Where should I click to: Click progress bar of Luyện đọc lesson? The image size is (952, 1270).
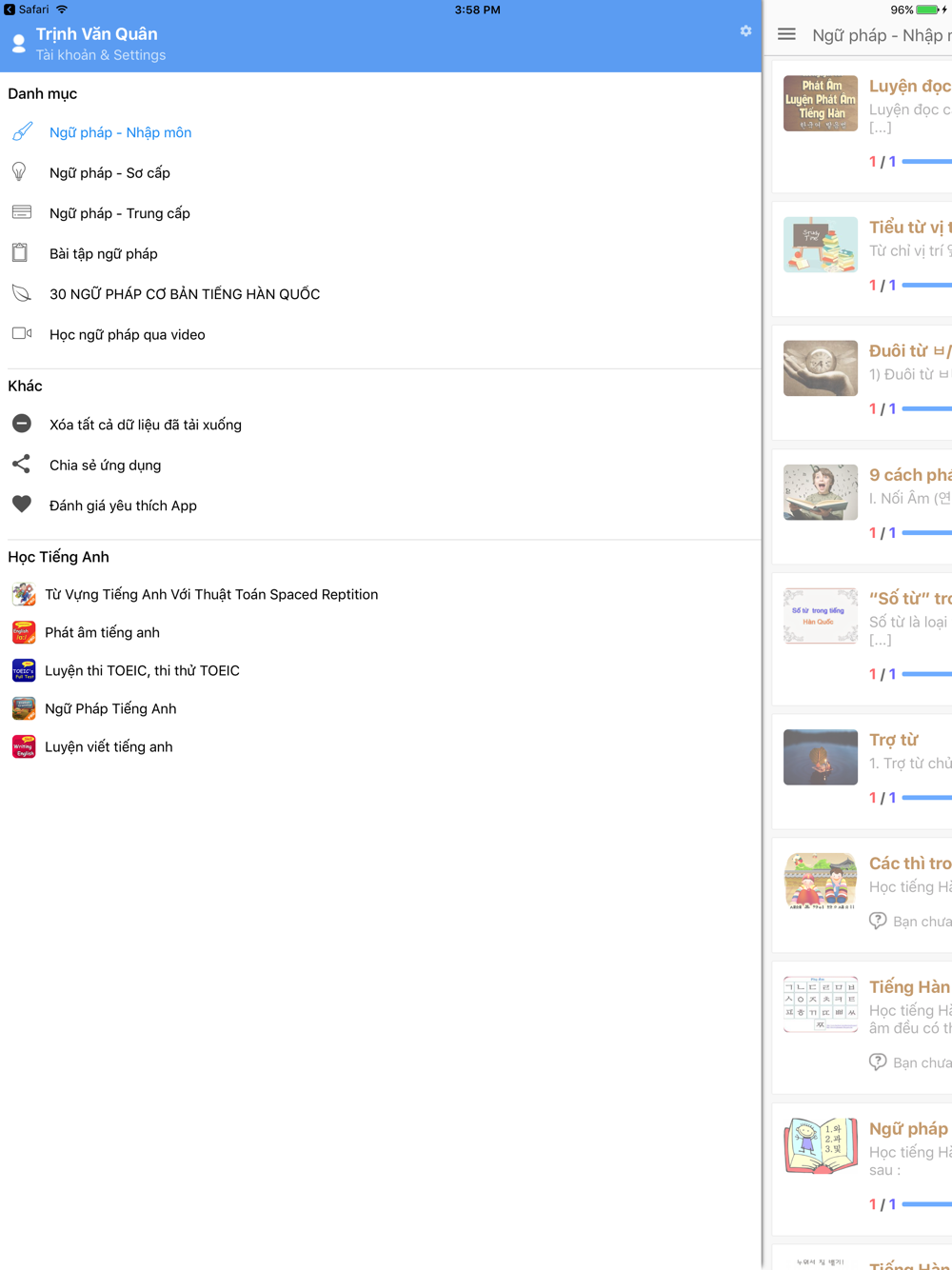[x=926, y=162]
